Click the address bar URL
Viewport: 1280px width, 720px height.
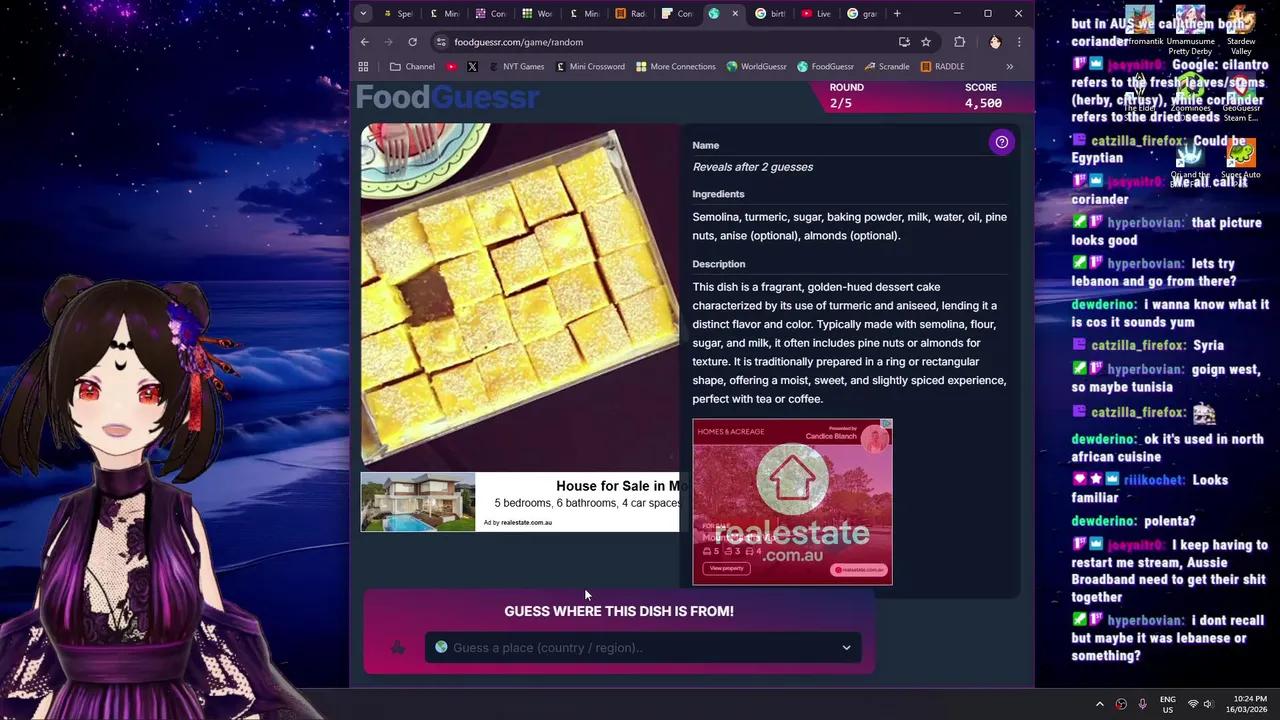(518, 42)
